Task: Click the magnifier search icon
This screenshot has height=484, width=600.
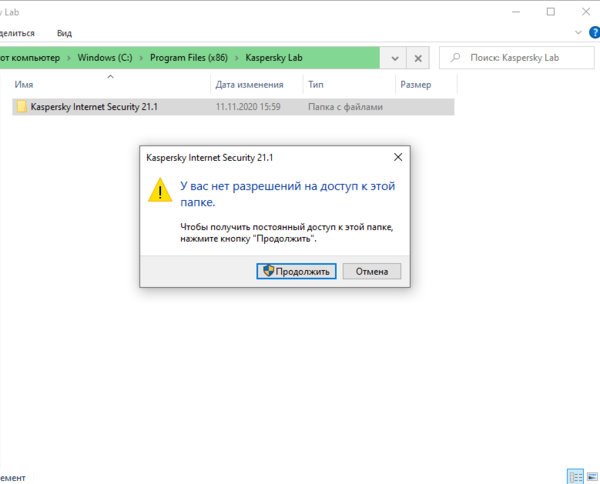Action: tap(455, 58)
